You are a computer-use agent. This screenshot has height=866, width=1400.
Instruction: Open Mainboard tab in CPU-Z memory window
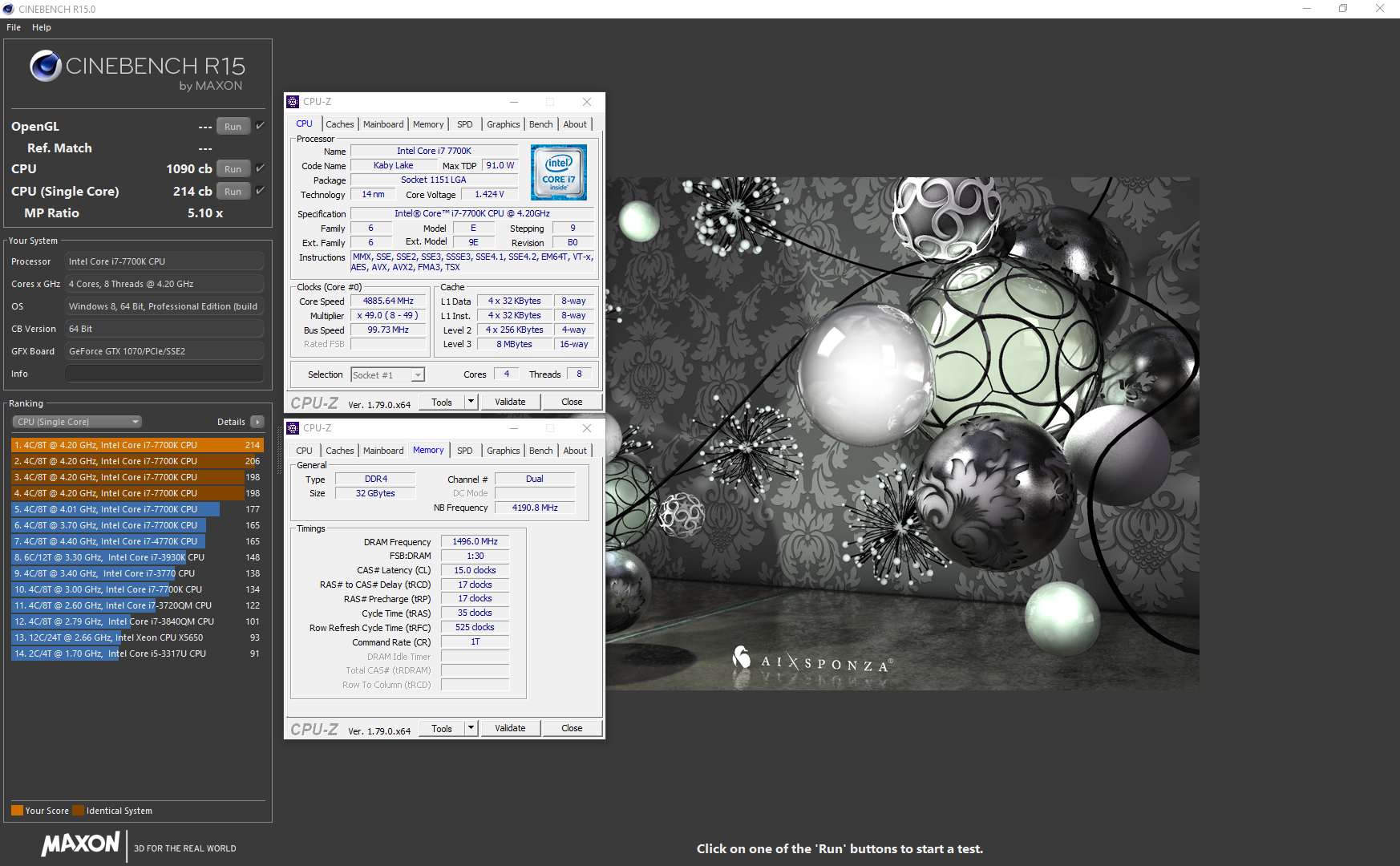383,451
